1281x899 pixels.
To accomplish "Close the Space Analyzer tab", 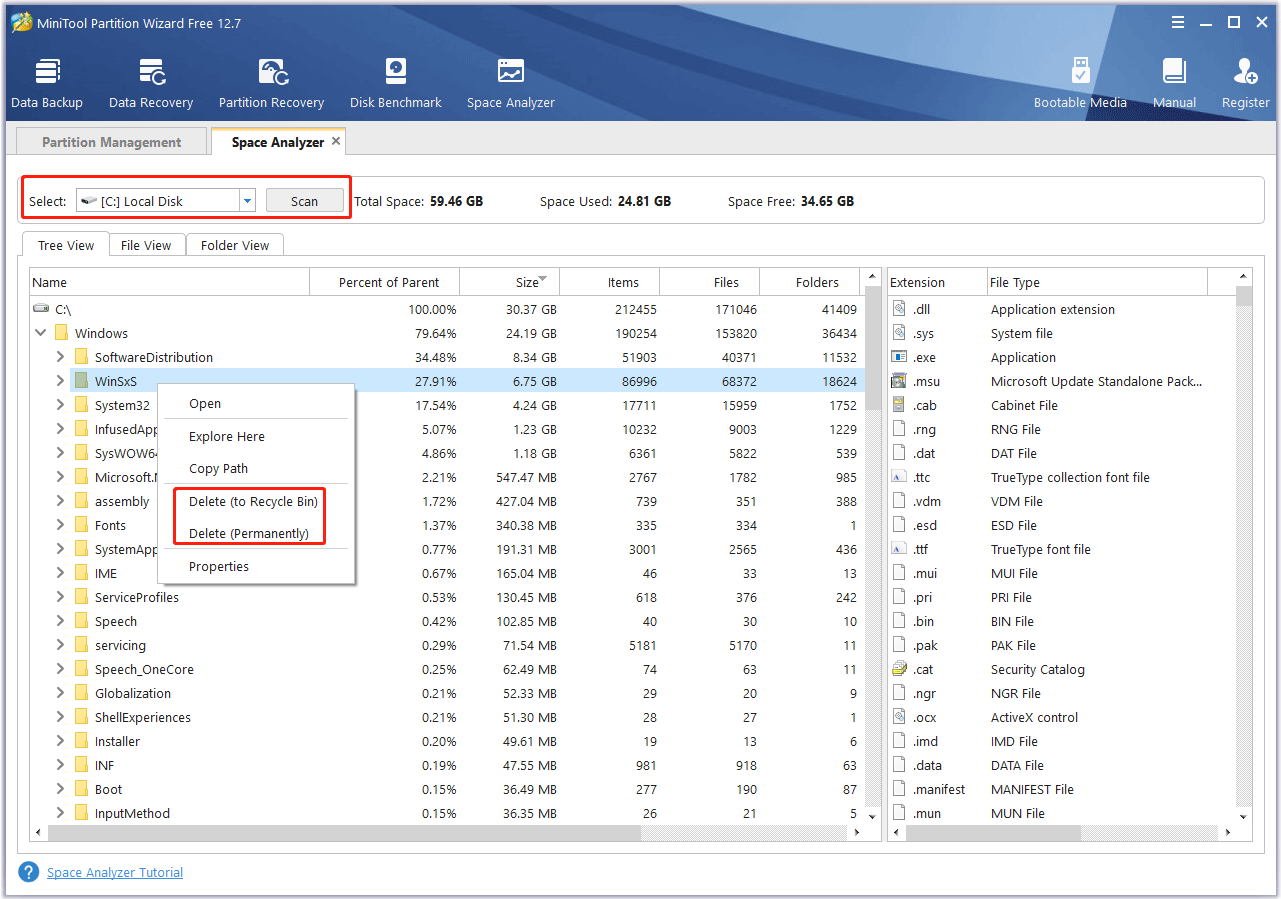I will pyautogui.click(x=336, y=141).
